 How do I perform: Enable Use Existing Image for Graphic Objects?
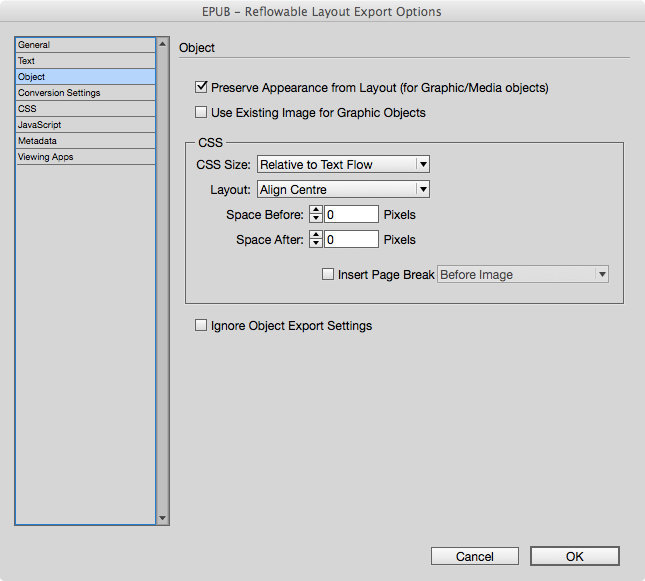click(201, 113)
